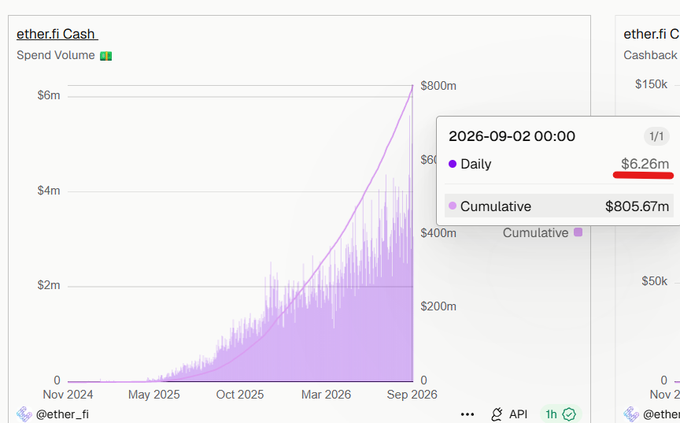The width and height of the screenshot is (680, 423).
Task: Click the Mar 2026 x-axis label
Action: click(x=326, y=394)
